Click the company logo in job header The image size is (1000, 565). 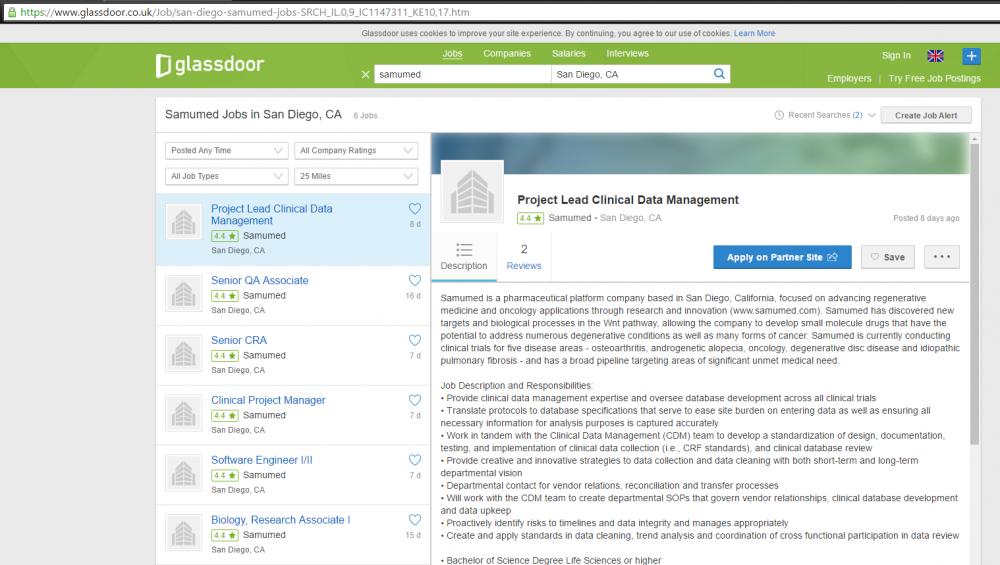(x=472, y=192)
